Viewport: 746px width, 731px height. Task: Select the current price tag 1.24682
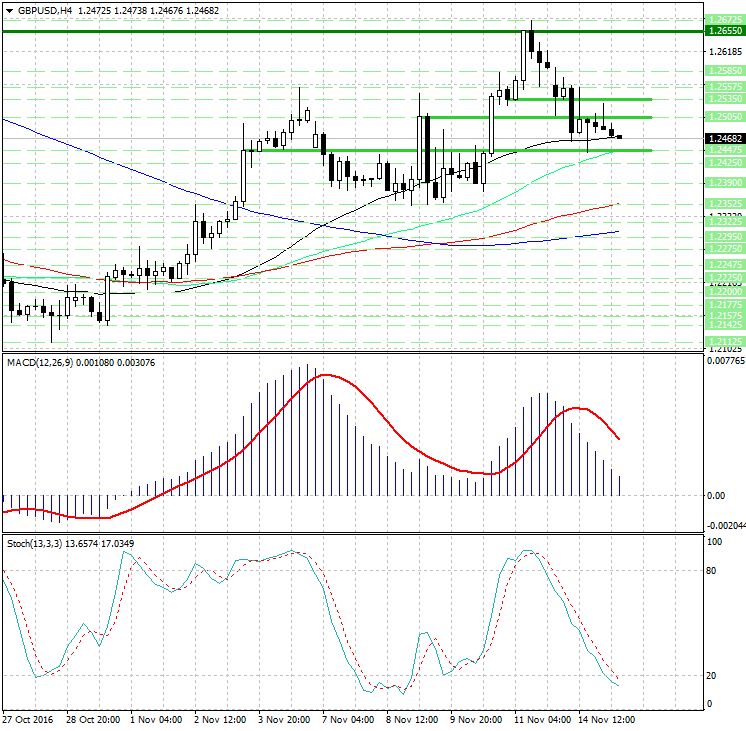[x=723, y=138]
